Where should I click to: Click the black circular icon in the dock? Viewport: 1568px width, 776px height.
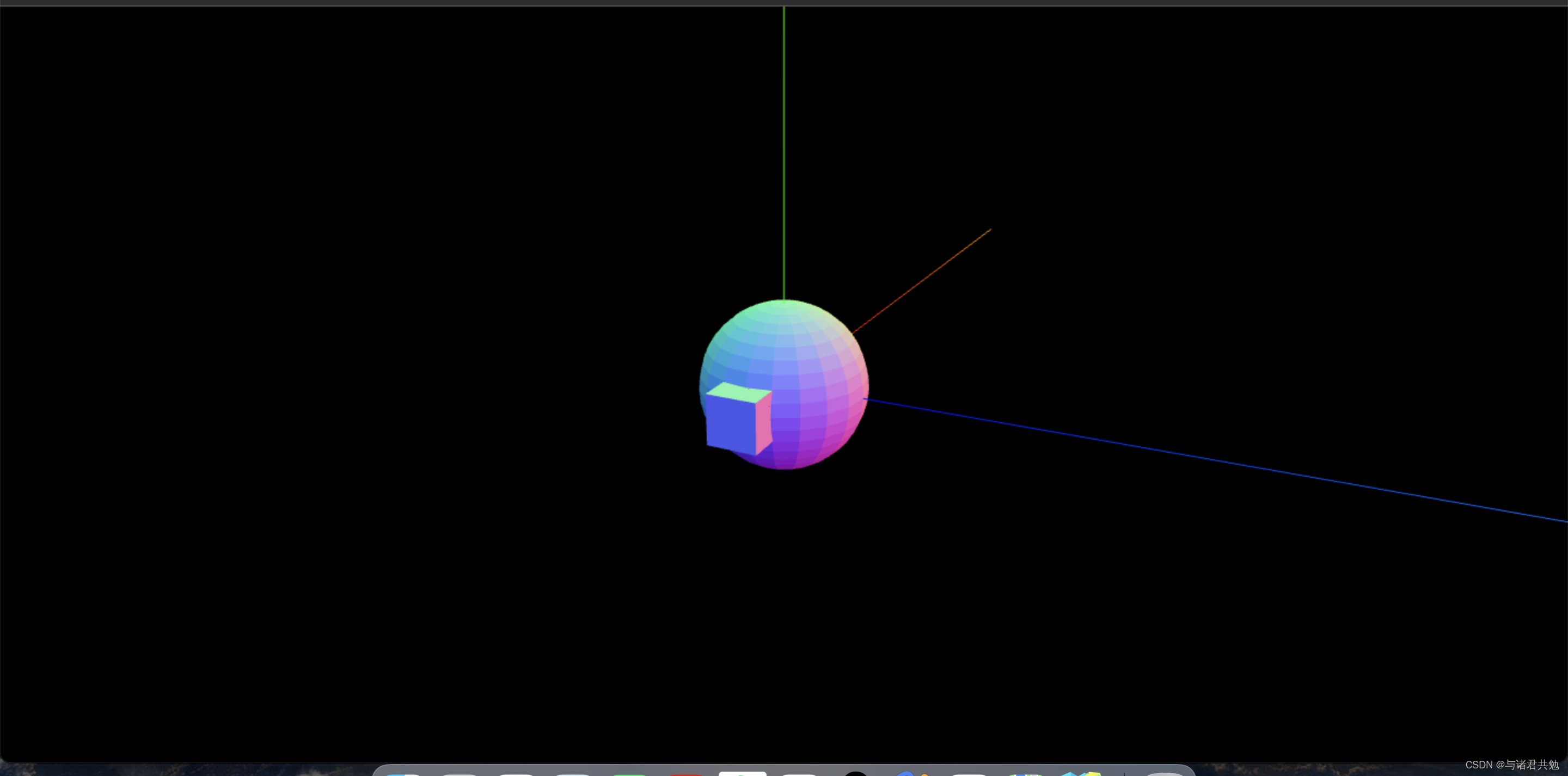tap(856, 774)
